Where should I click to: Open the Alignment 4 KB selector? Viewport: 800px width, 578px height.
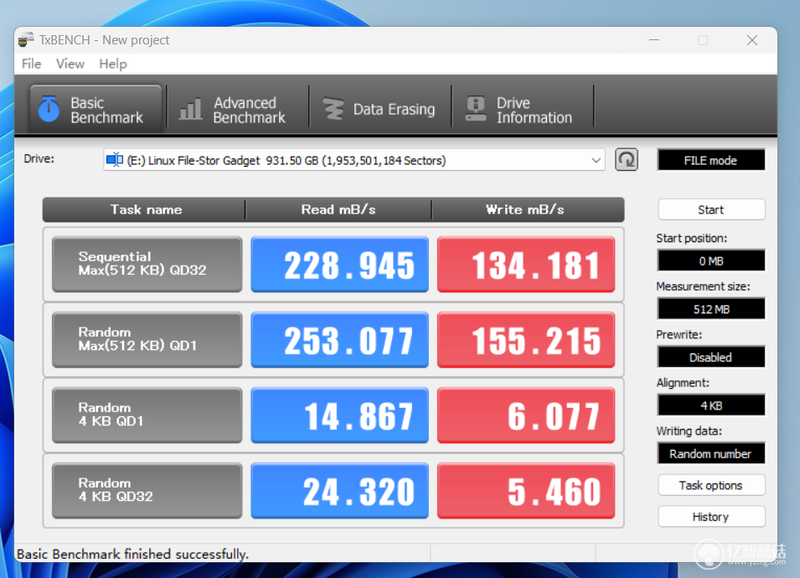(711, 406)
